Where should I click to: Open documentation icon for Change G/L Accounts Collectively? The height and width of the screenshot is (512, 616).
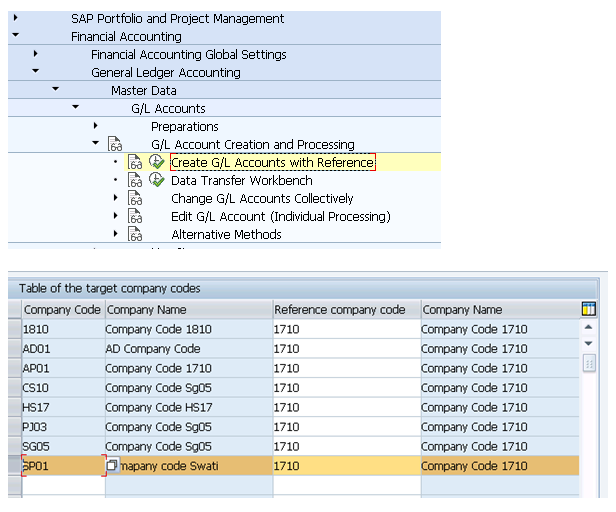(x=135, y=198)
